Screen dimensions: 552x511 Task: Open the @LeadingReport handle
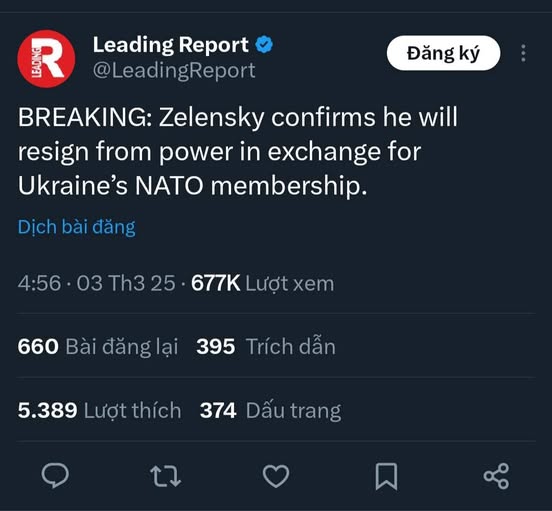pyautogui.click(x=174, y=70)
